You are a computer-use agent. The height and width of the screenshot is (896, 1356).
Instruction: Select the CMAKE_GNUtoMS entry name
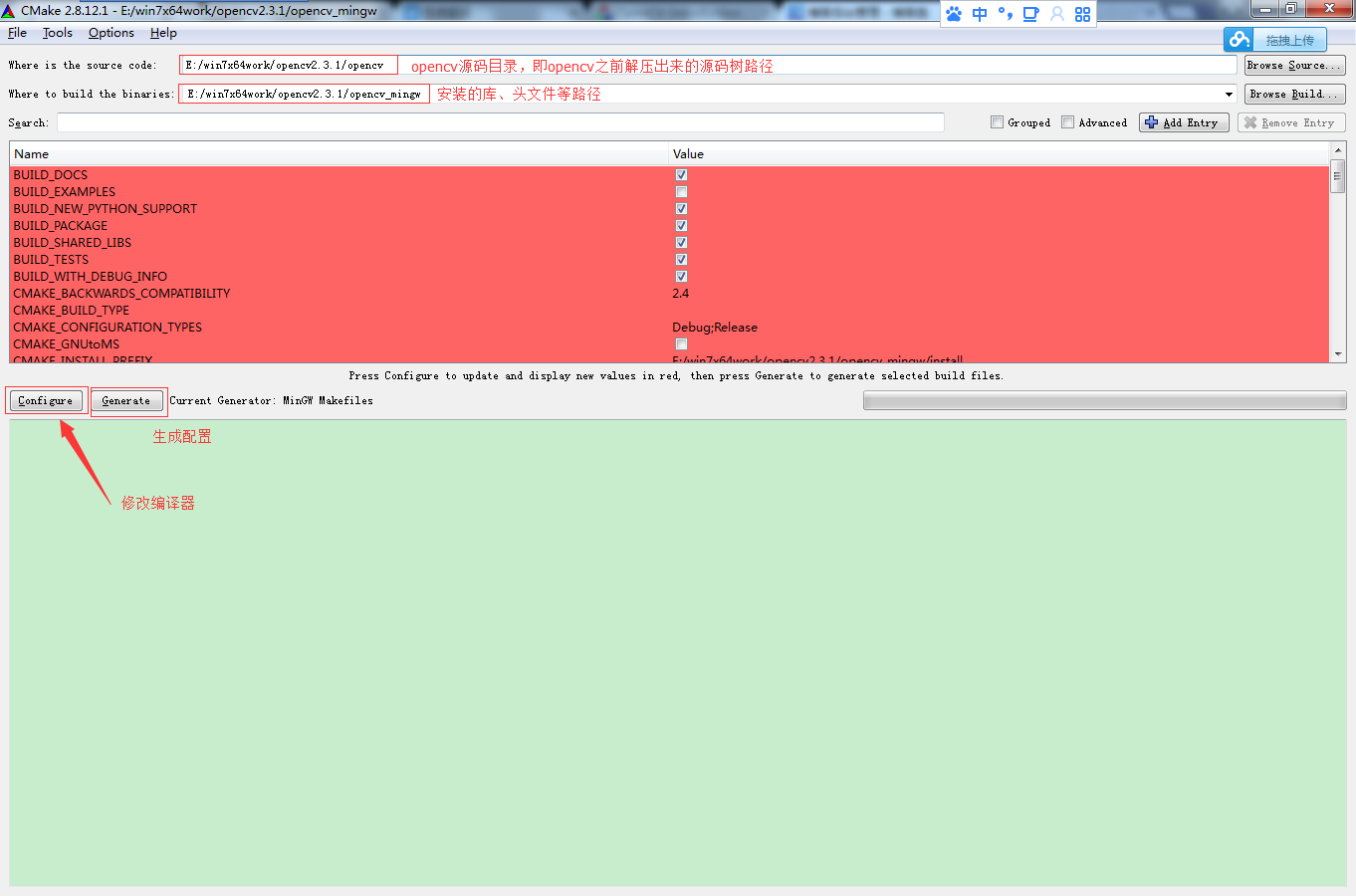67,344
